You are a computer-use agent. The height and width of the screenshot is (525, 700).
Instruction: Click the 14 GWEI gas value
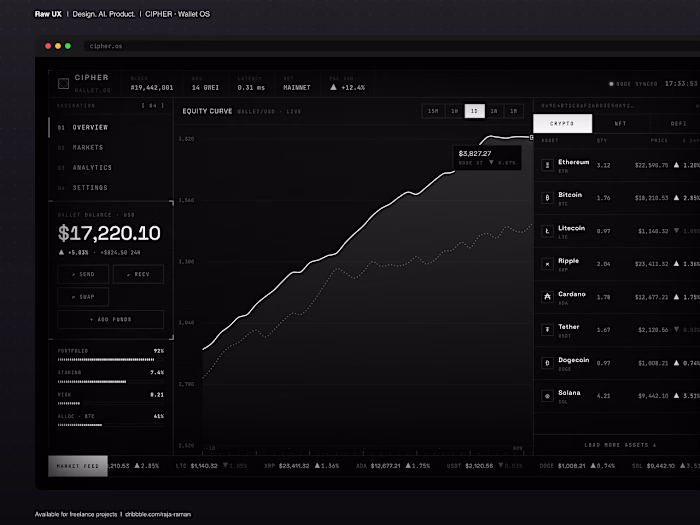[x=205, y=88]
